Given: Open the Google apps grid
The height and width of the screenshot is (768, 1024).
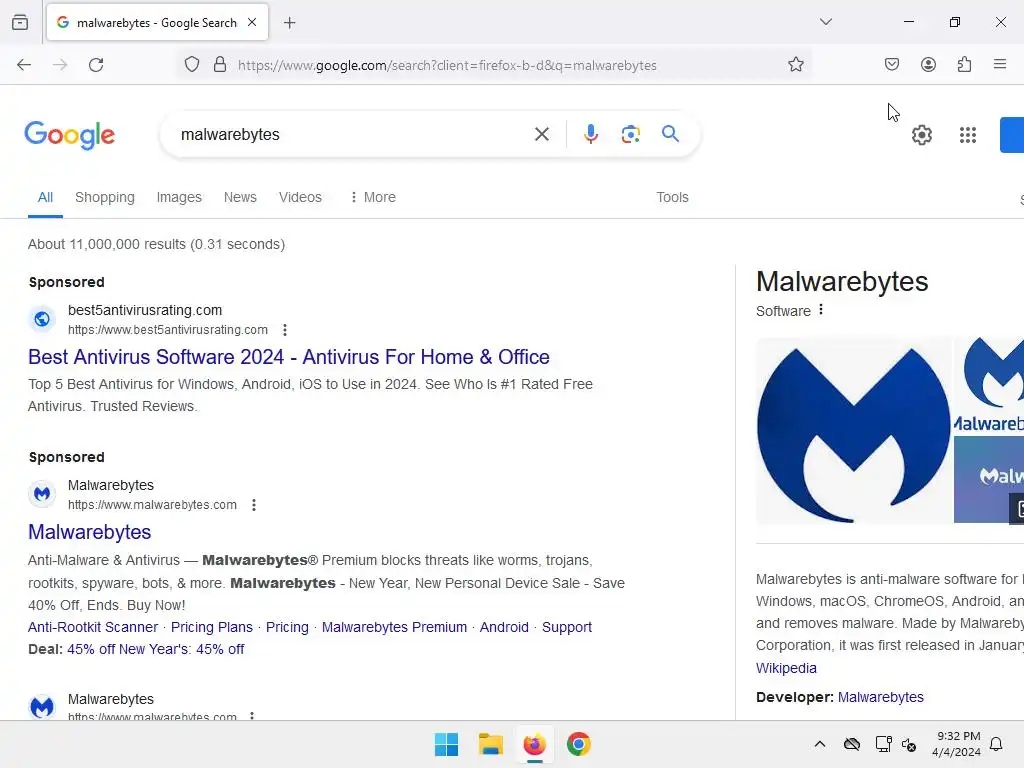Looking at the screenshot, I should tap(967, 135).
